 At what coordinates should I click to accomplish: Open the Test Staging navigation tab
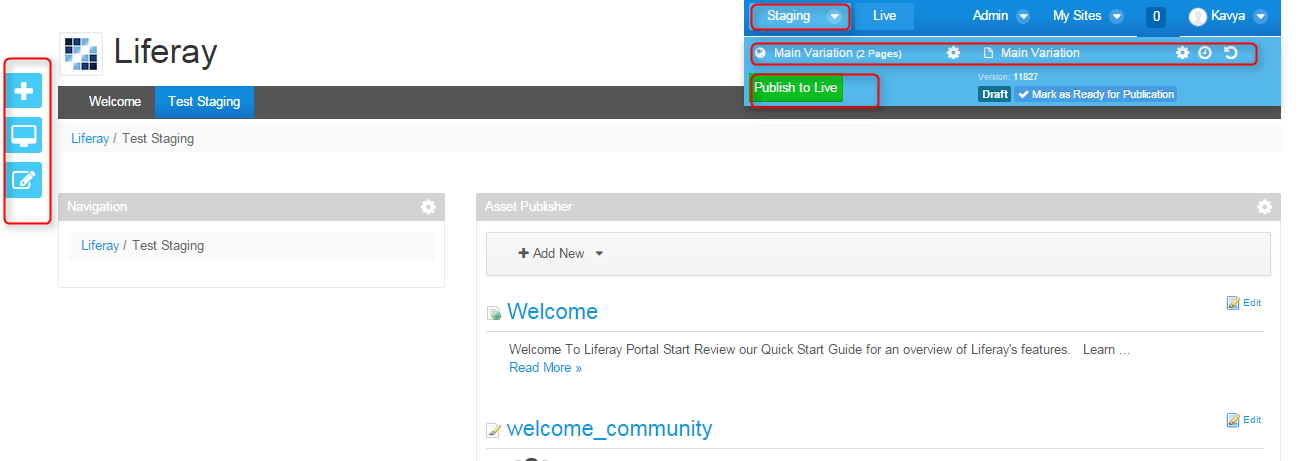(x=204, y=102)
